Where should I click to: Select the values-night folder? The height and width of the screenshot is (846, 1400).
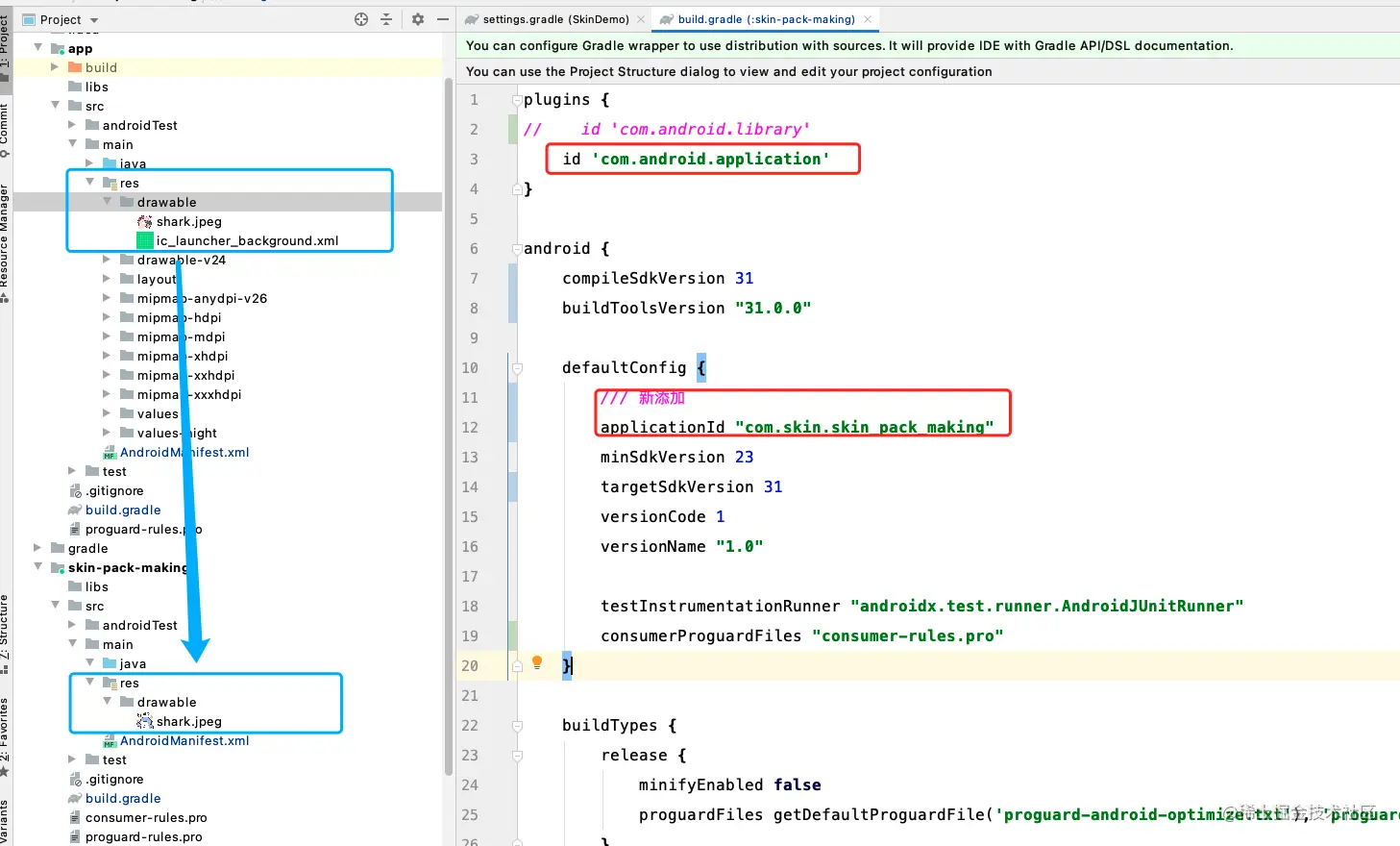coord(168,433)
